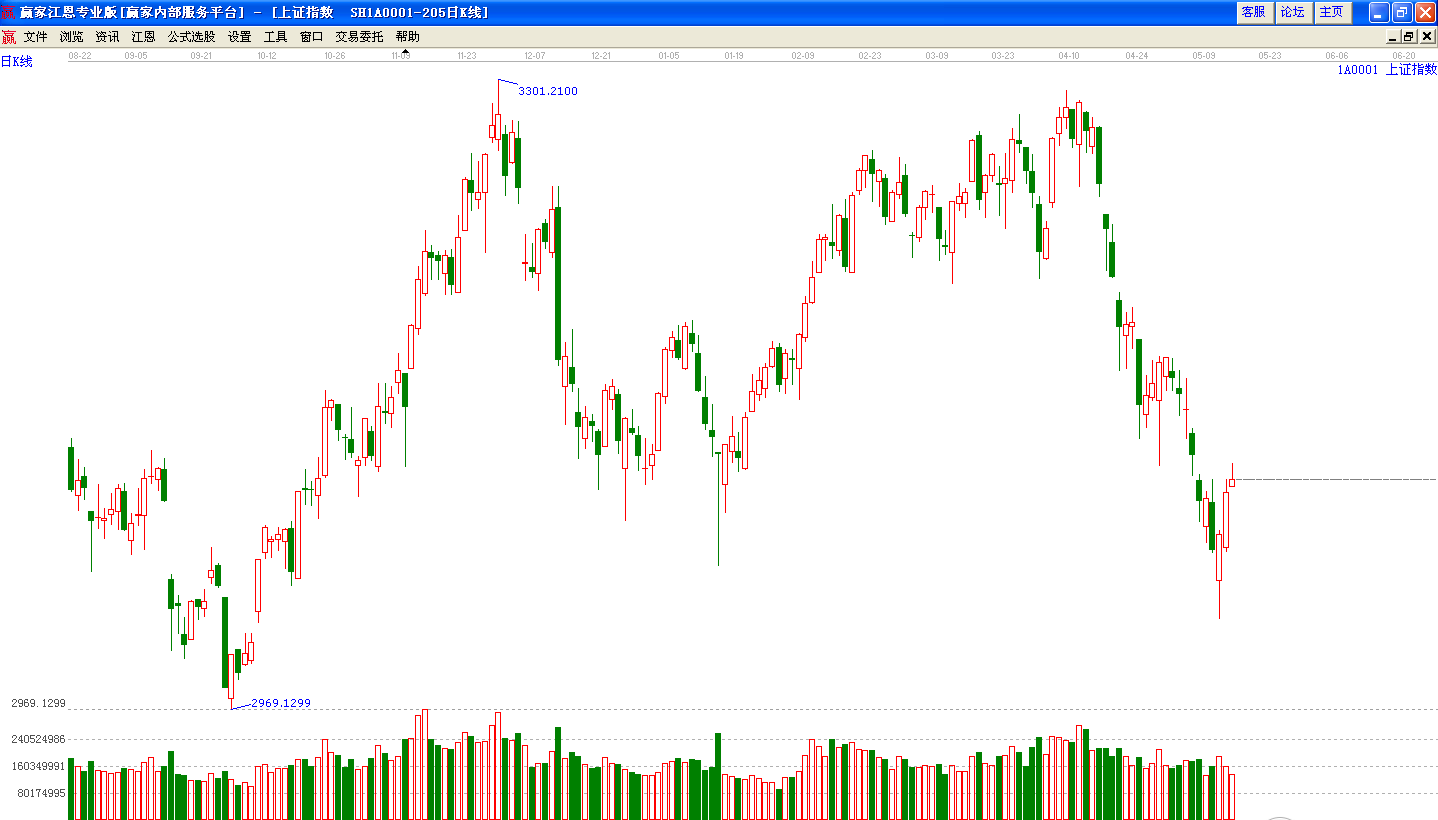1438x820 pixels.
Task: Click the 12-21 date on the time axis
Action: pyautogui.click(x=601, y=56)
